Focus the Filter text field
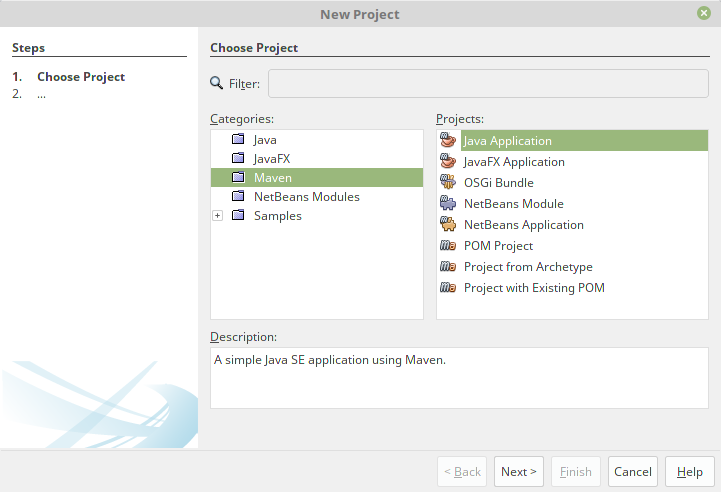This screenshot has width=721, height=492. [x=488, y=83]
